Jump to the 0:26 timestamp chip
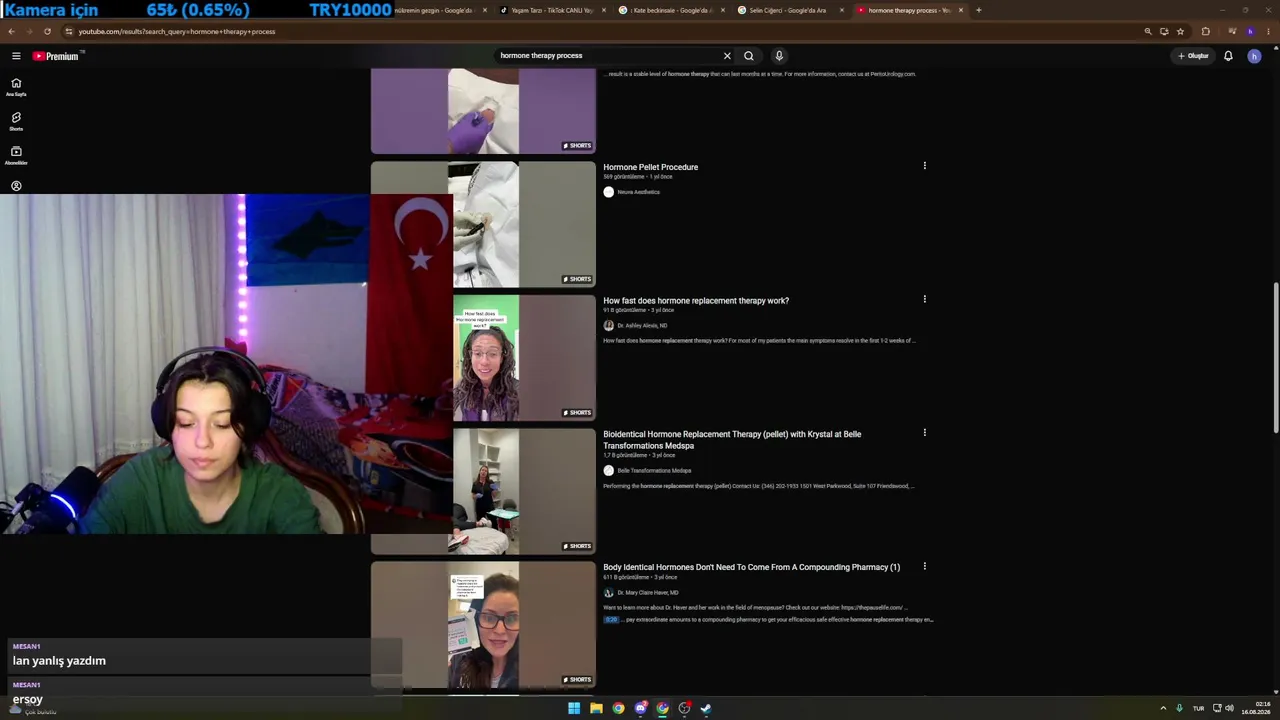Viewport: 1280px width, 720px height. [611, 619]
